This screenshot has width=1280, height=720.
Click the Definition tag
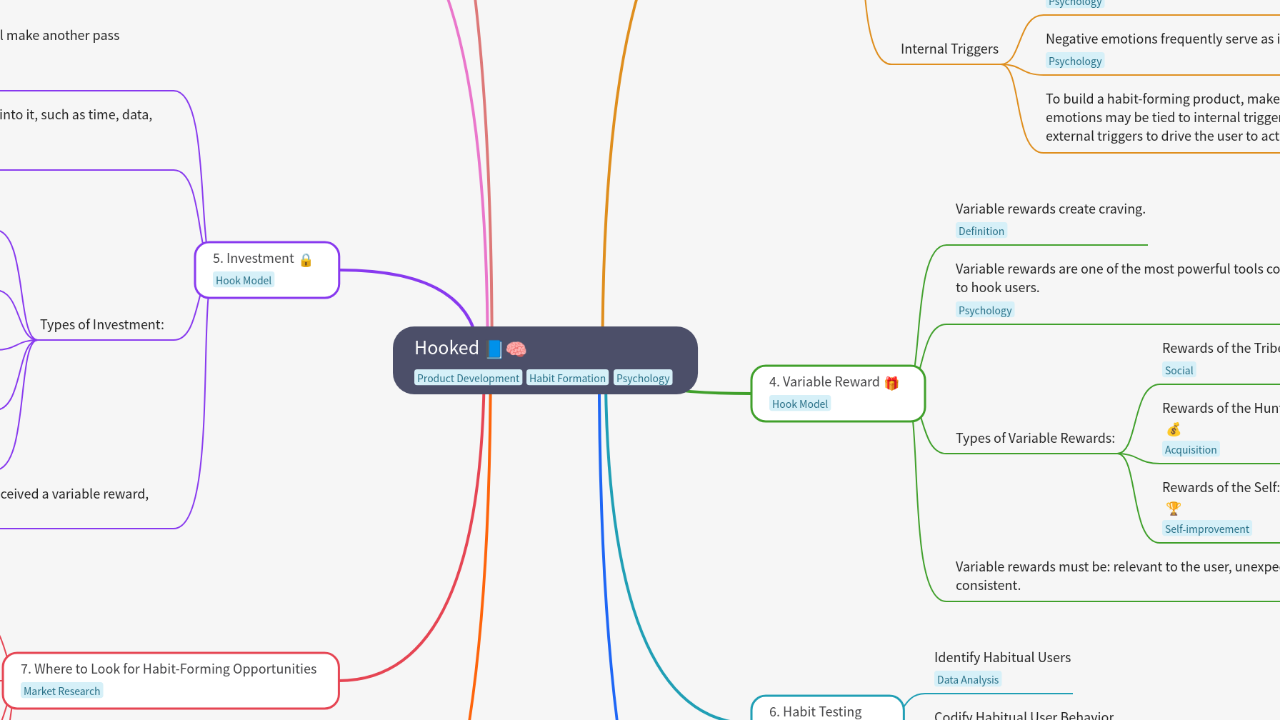click(x=981, y=231)
